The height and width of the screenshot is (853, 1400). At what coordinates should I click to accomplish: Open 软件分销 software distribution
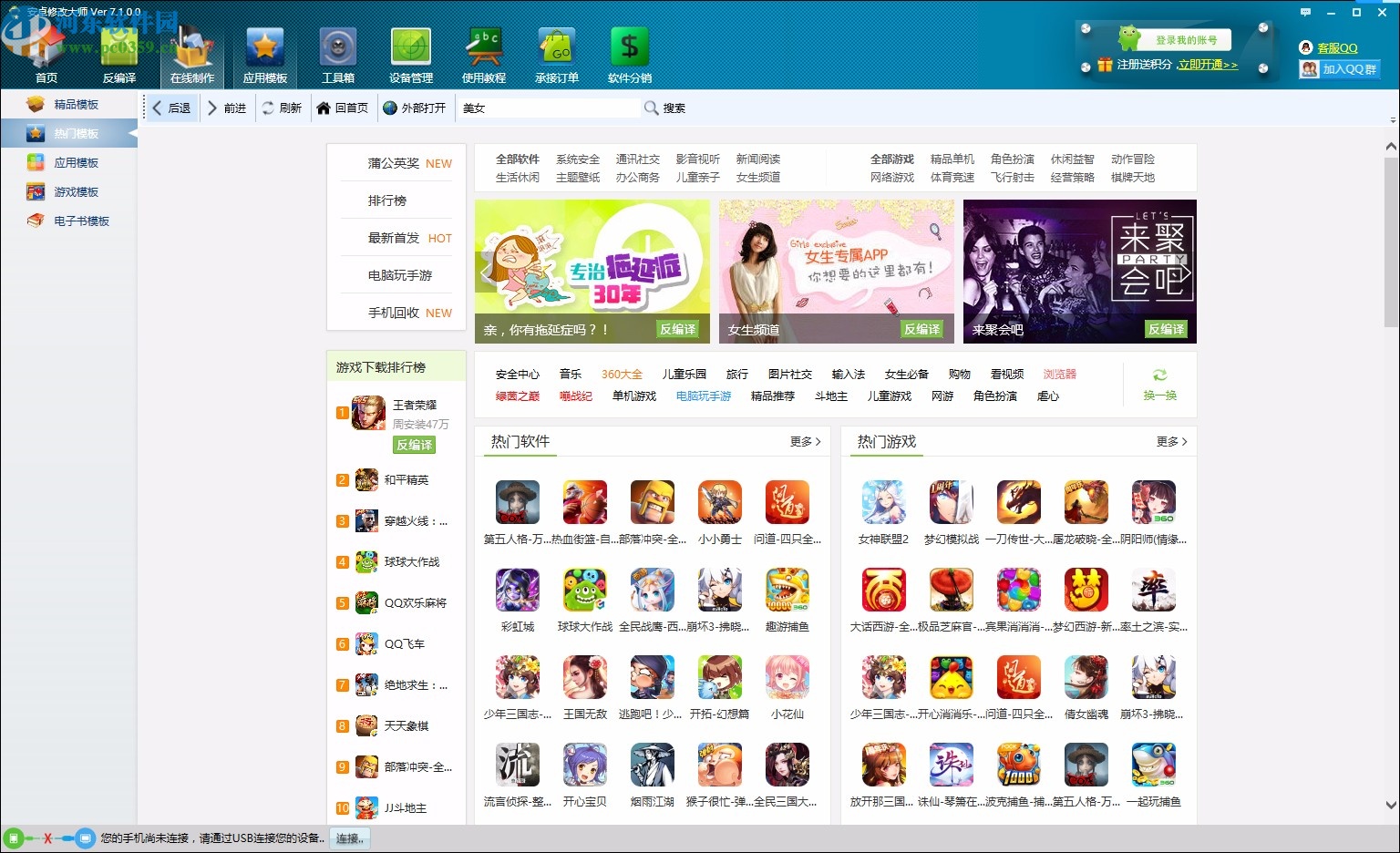point(629,50)
